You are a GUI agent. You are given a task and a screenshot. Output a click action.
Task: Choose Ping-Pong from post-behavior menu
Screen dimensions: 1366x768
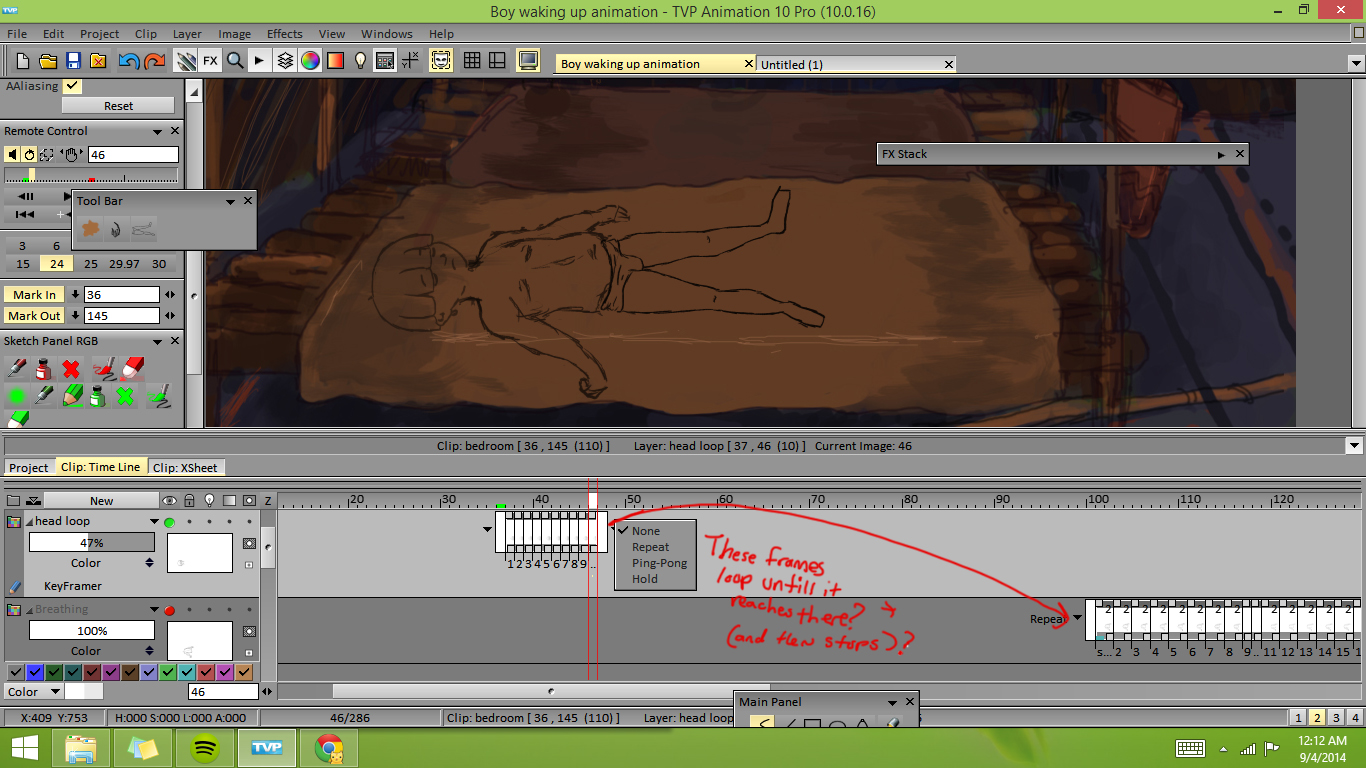(660, 563)
